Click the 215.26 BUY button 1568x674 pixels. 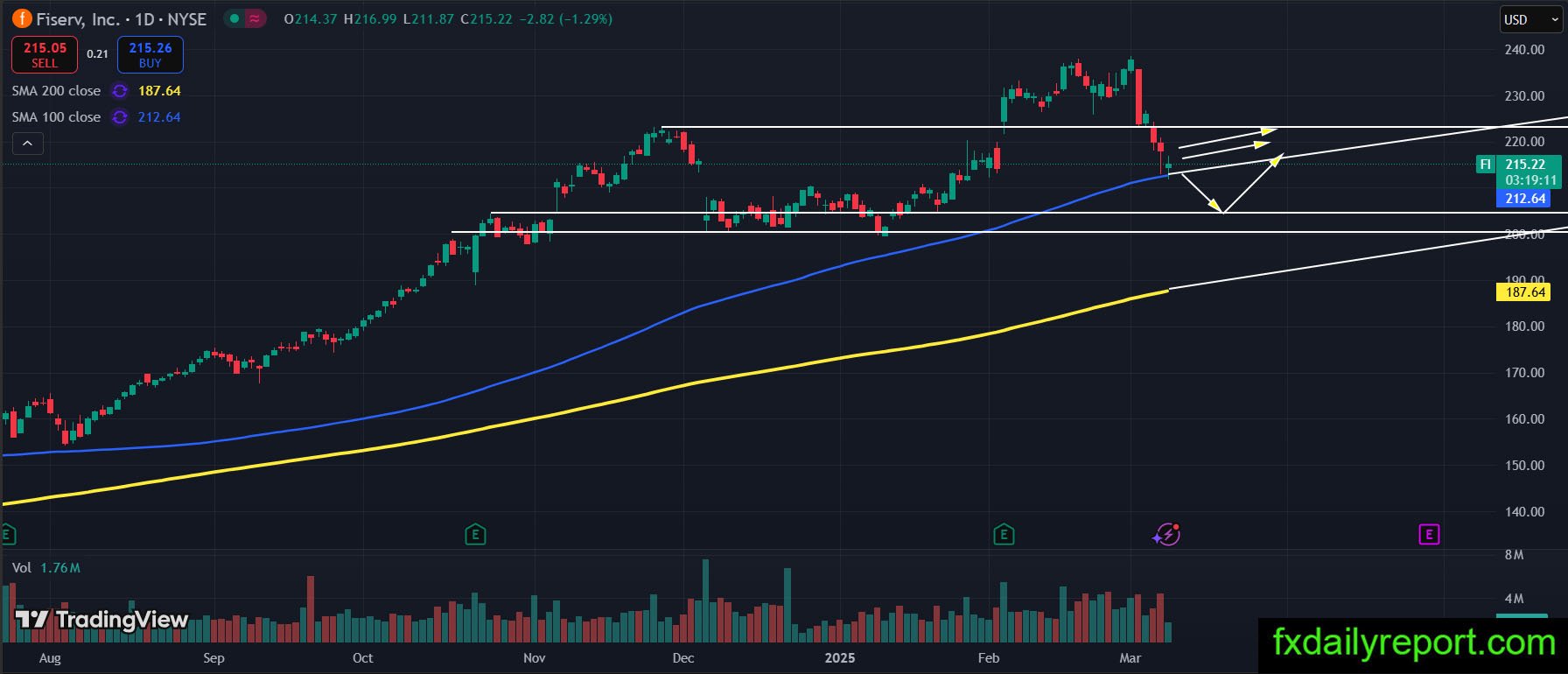point(150,54)
